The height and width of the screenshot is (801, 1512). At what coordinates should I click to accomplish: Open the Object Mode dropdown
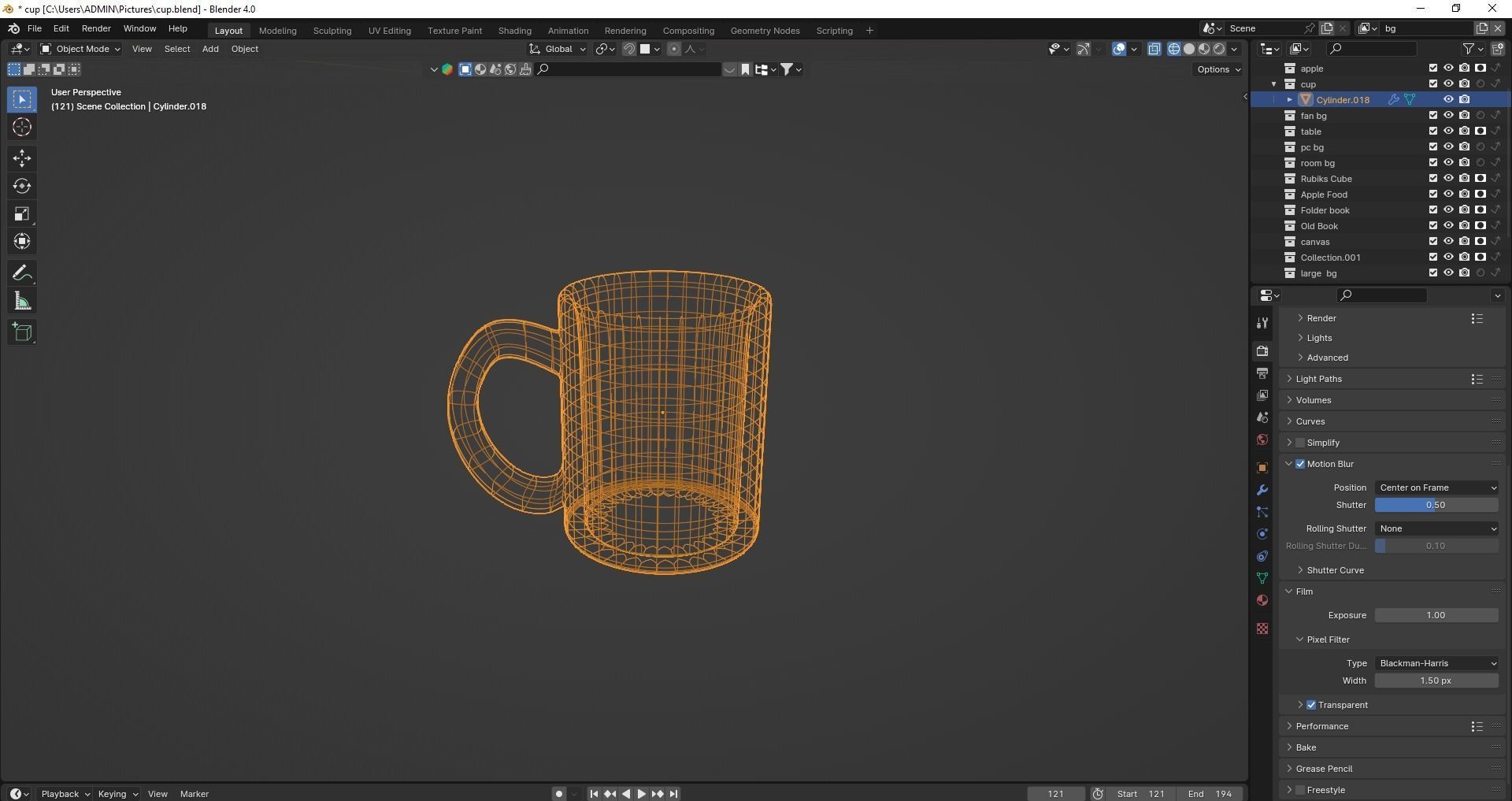tap(80, 49)
